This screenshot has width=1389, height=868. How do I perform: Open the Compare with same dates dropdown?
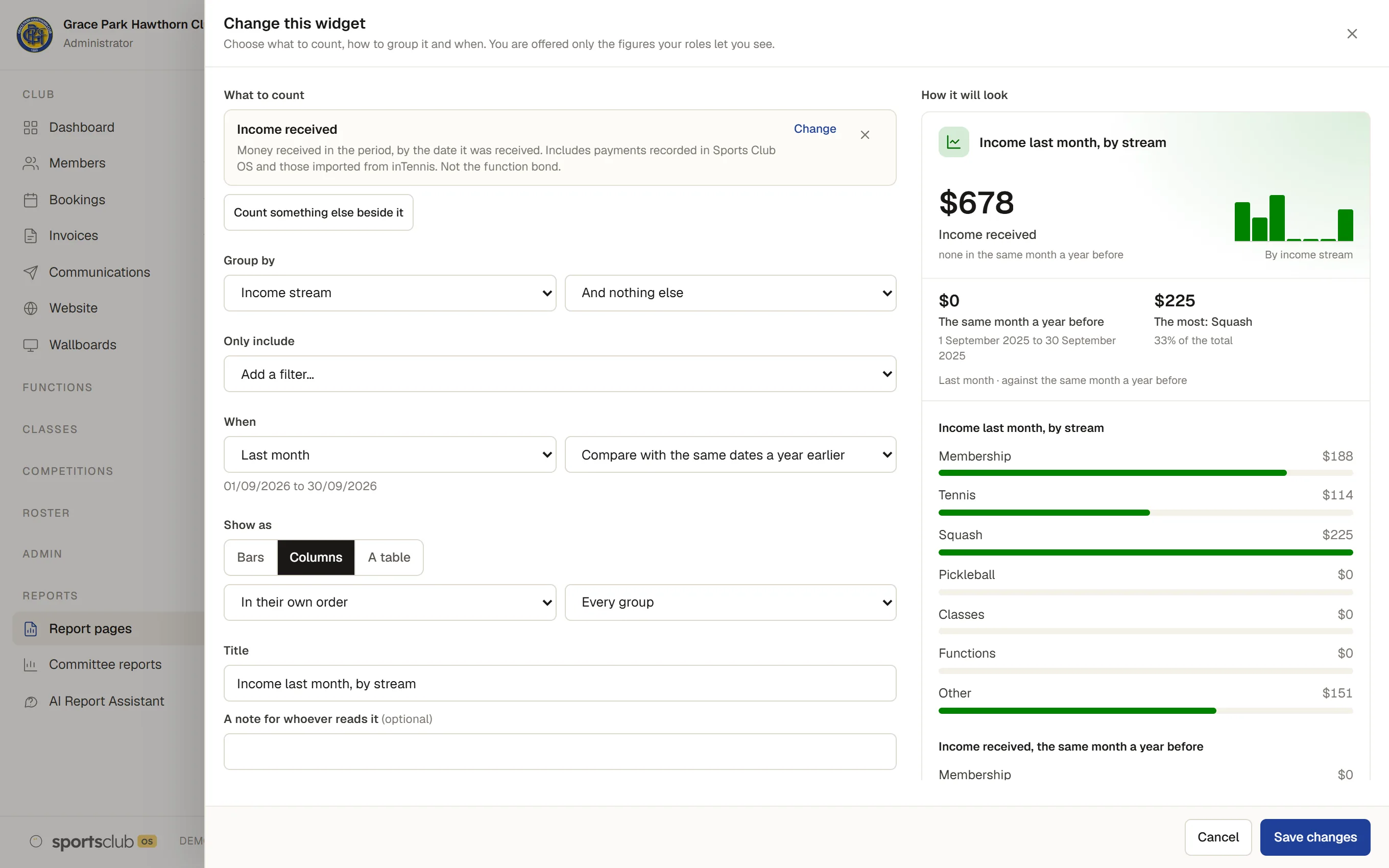tap(730, 454)
